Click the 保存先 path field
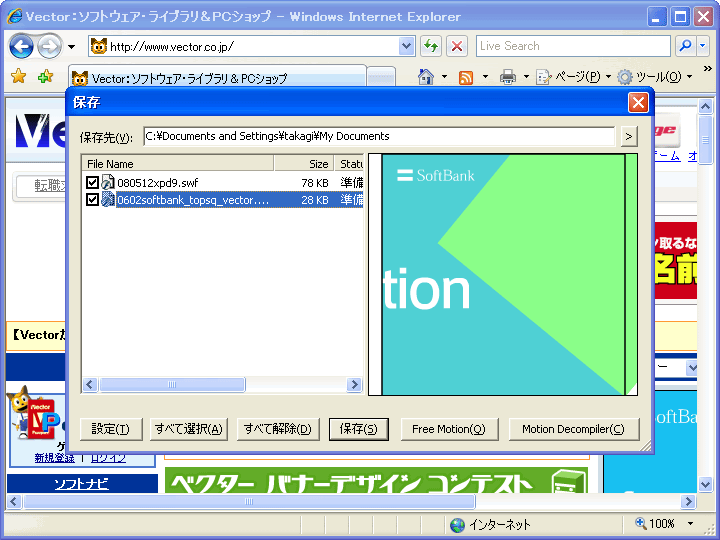 coord(379,136)
